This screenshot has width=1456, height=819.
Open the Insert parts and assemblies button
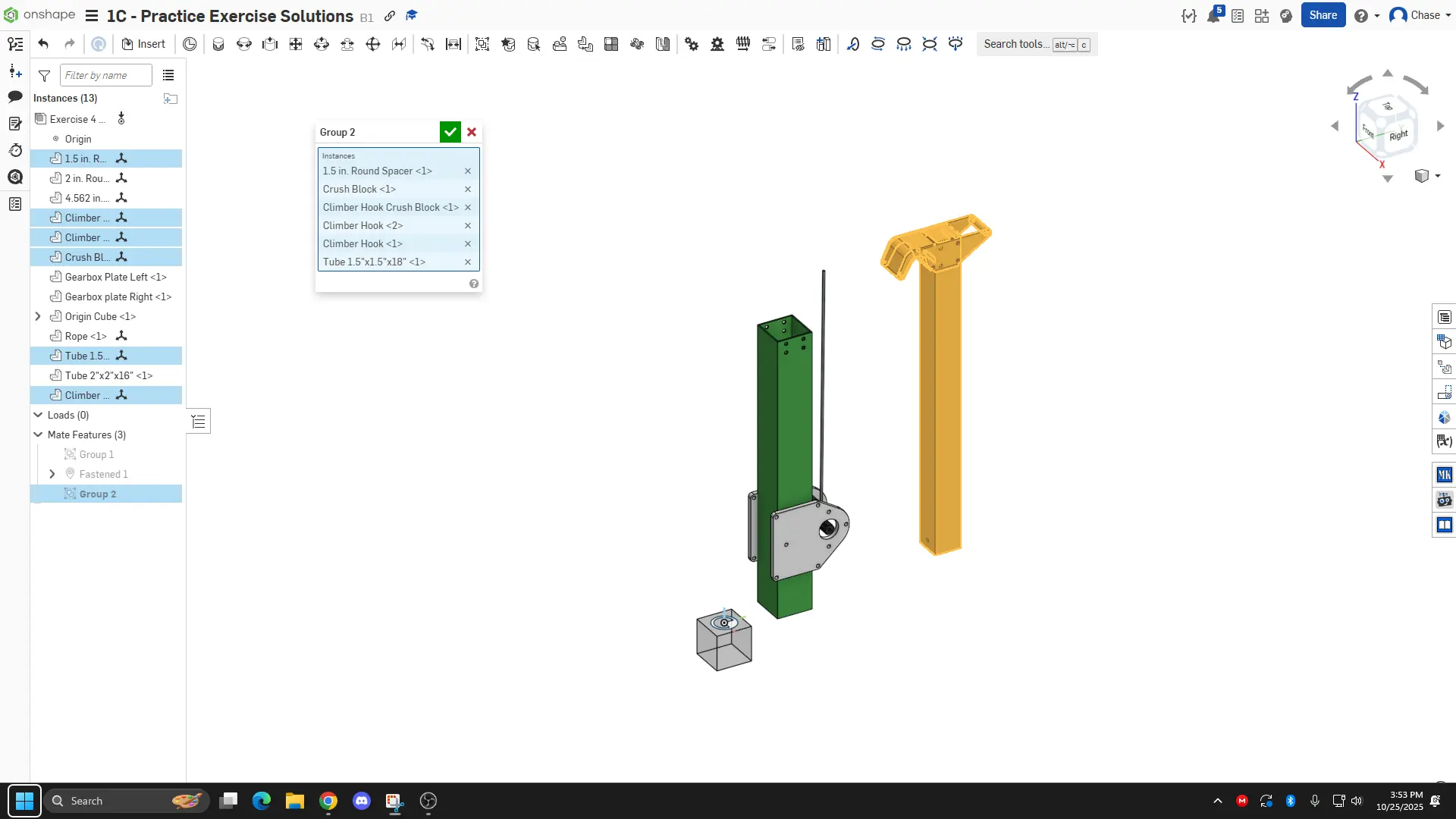point(143,44)
